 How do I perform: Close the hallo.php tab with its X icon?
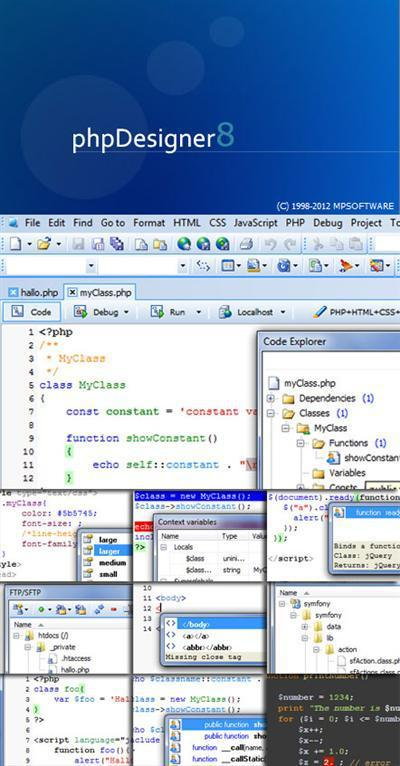[x=13, y=293]
